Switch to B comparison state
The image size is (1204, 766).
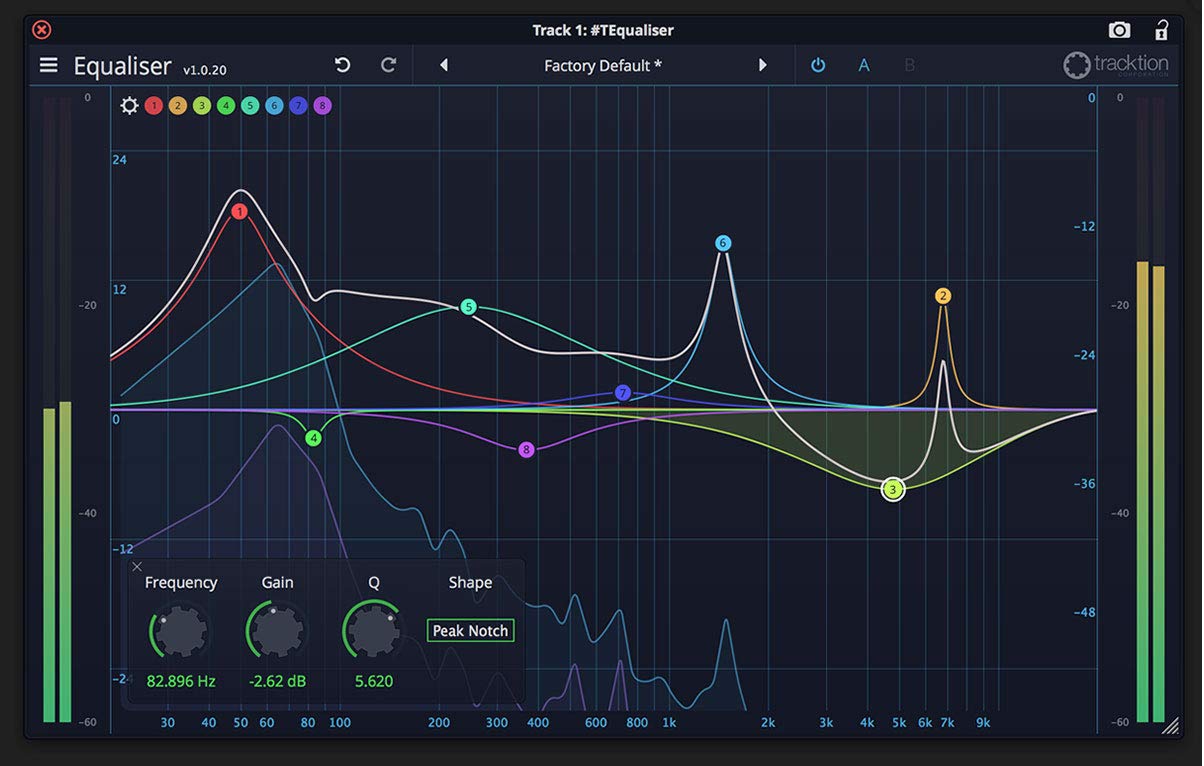click(909, 65)
